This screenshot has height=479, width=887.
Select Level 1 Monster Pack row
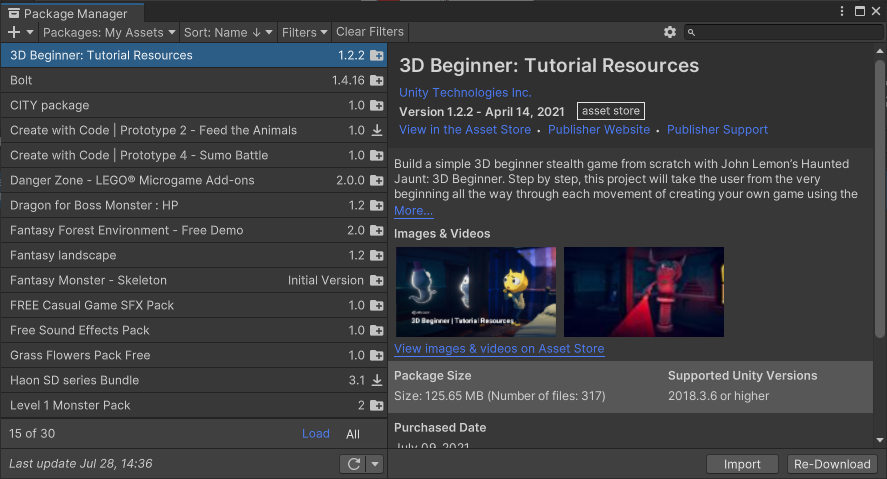point(193,405)
